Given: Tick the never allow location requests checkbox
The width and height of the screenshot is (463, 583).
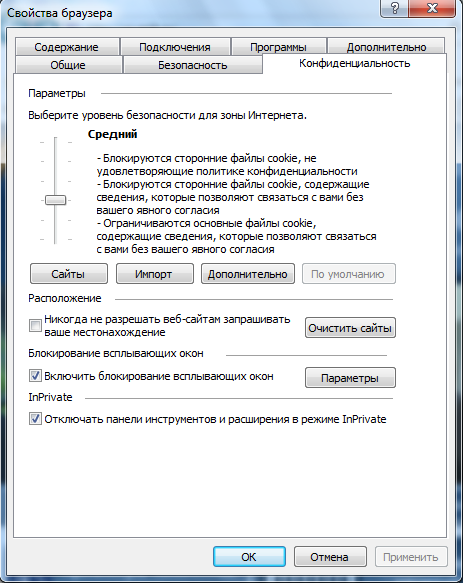Looking at the screenshot, I should 35,325.
